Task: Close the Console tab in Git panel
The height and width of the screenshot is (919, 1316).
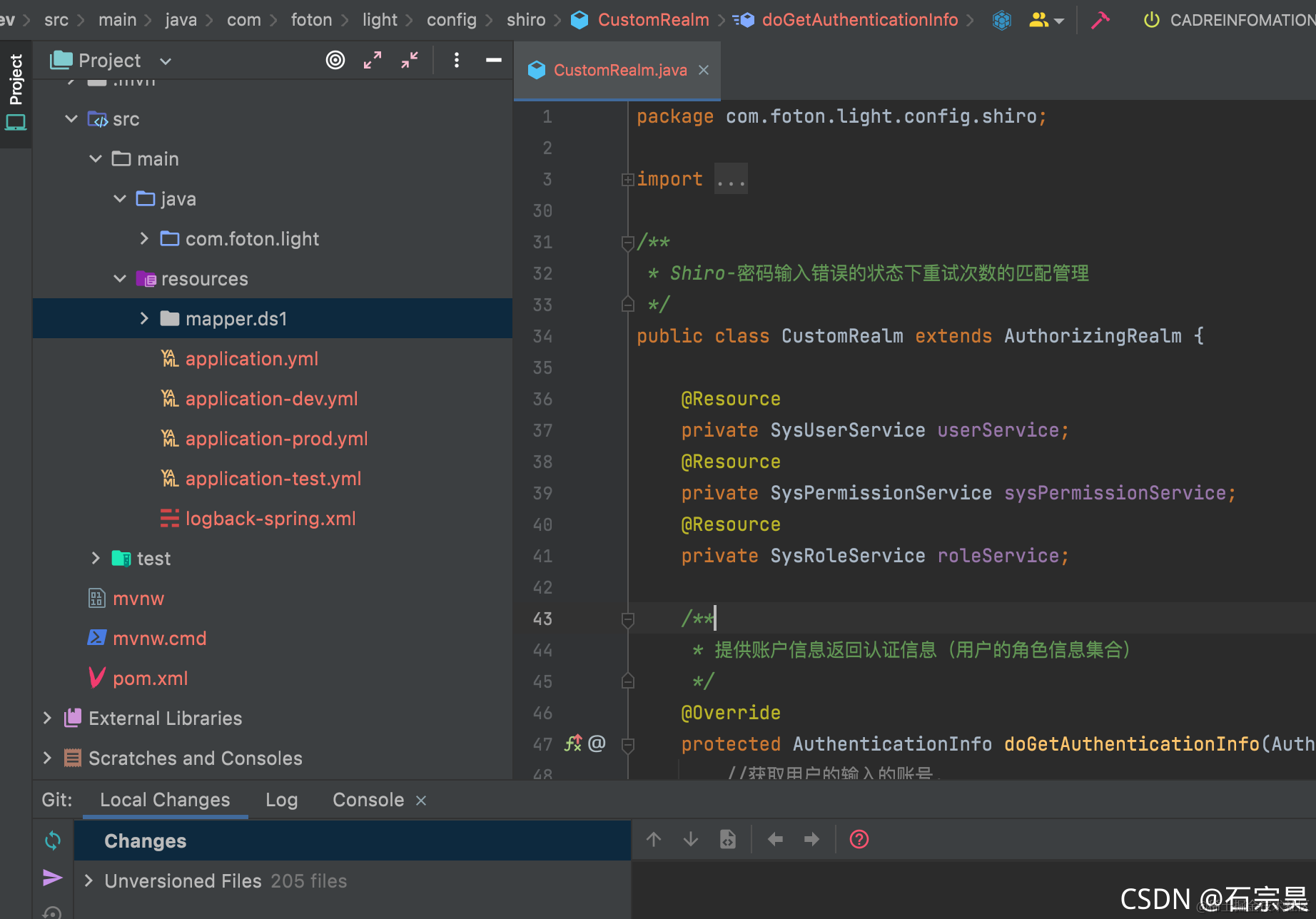Action: pos(421,801)
